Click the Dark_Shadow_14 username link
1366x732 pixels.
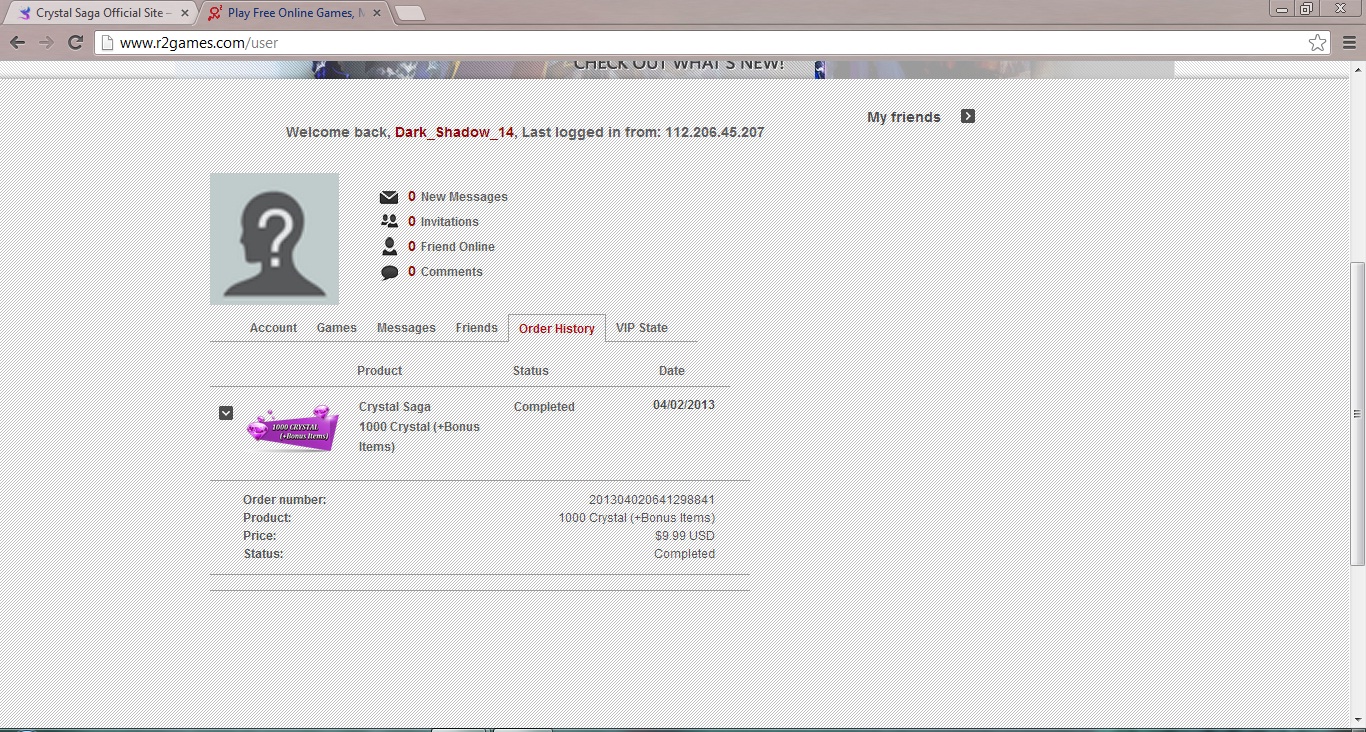coord(454,132)
